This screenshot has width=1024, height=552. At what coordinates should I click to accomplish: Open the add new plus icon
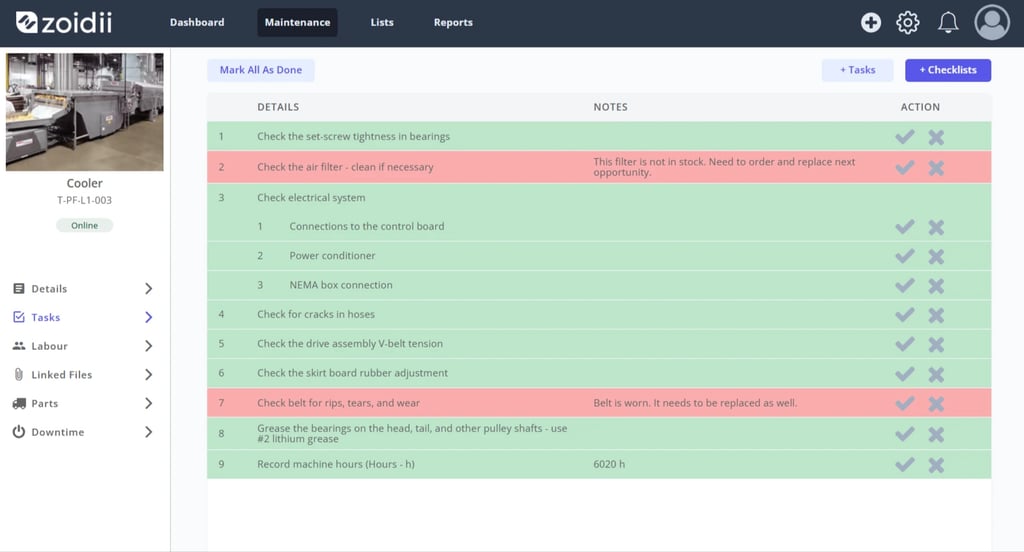click(871, 23)
